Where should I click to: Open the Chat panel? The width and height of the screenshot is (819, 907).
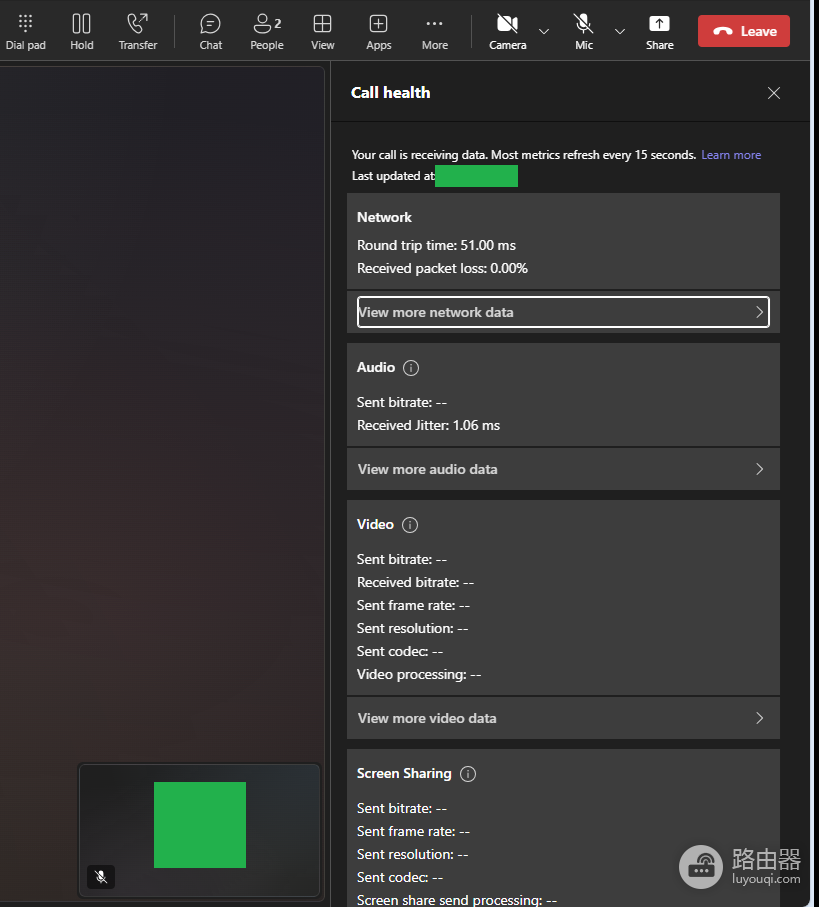tap(211, 32)
